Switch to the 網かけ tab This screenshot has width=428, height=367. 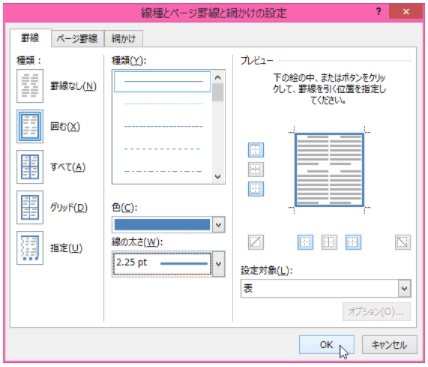pos(124,39)
